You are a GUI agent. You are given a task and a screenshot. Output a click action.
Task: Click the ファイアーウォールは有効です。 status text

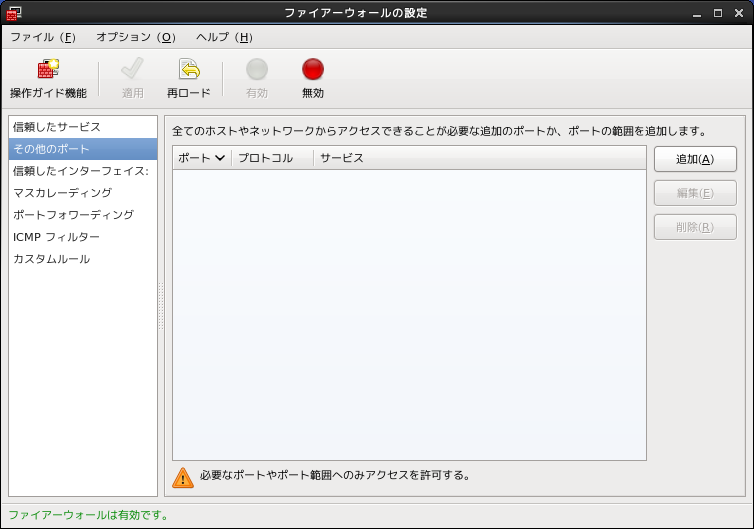pos(89,515)
